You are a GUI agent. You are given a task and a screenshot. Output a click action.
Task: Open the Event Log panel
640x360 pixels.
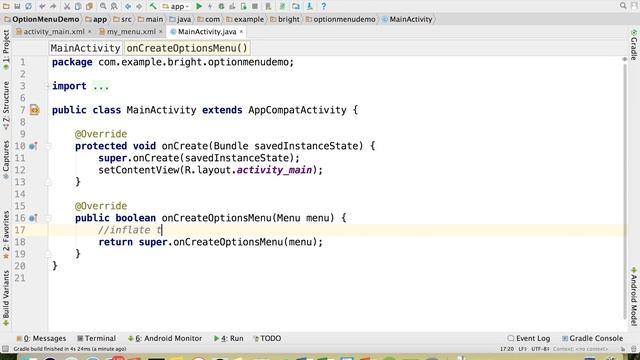point(529,338)
